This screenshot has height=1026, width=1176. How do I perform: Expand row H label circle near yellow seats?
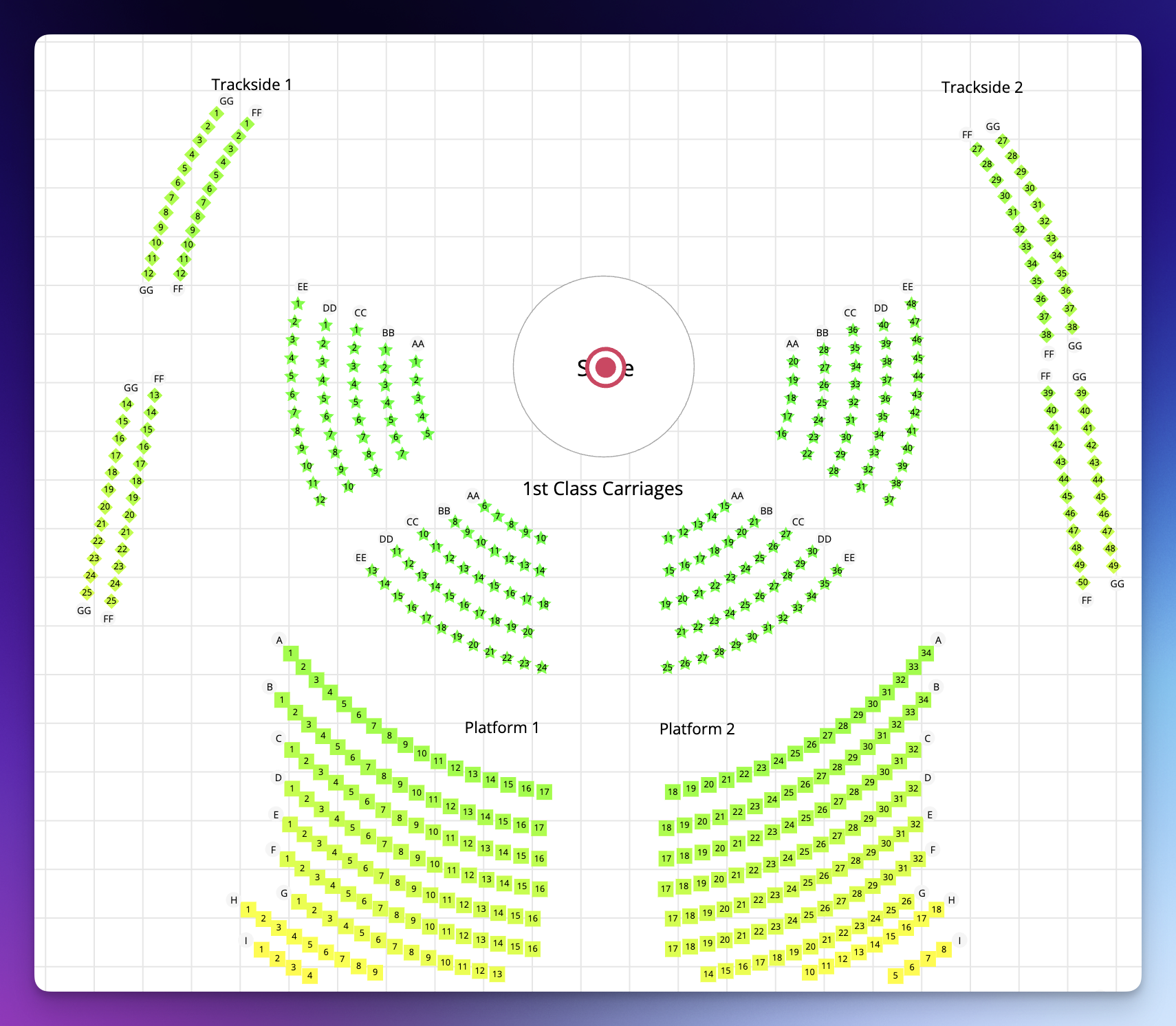(x=232, y=899)
